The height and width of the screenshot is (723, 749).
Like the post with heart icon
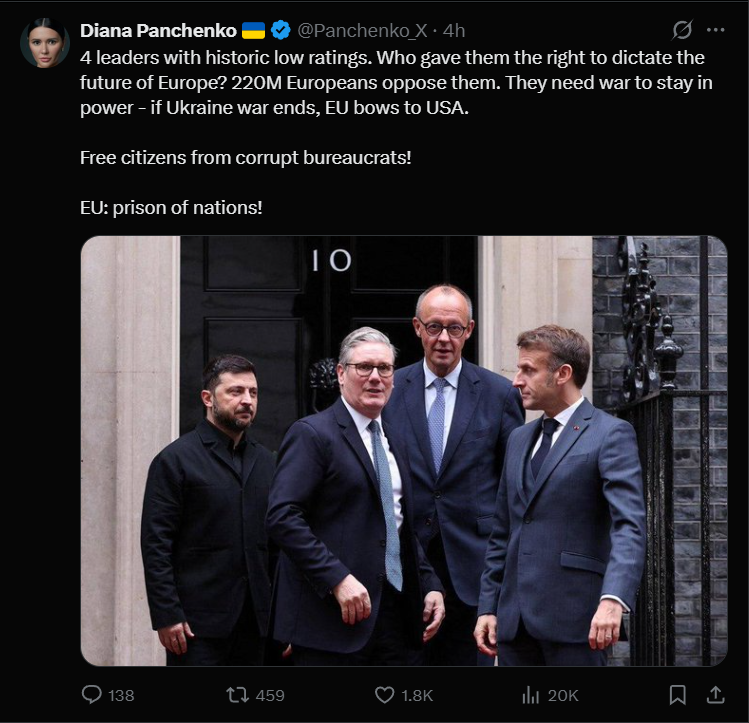click(x=384, y=694)
